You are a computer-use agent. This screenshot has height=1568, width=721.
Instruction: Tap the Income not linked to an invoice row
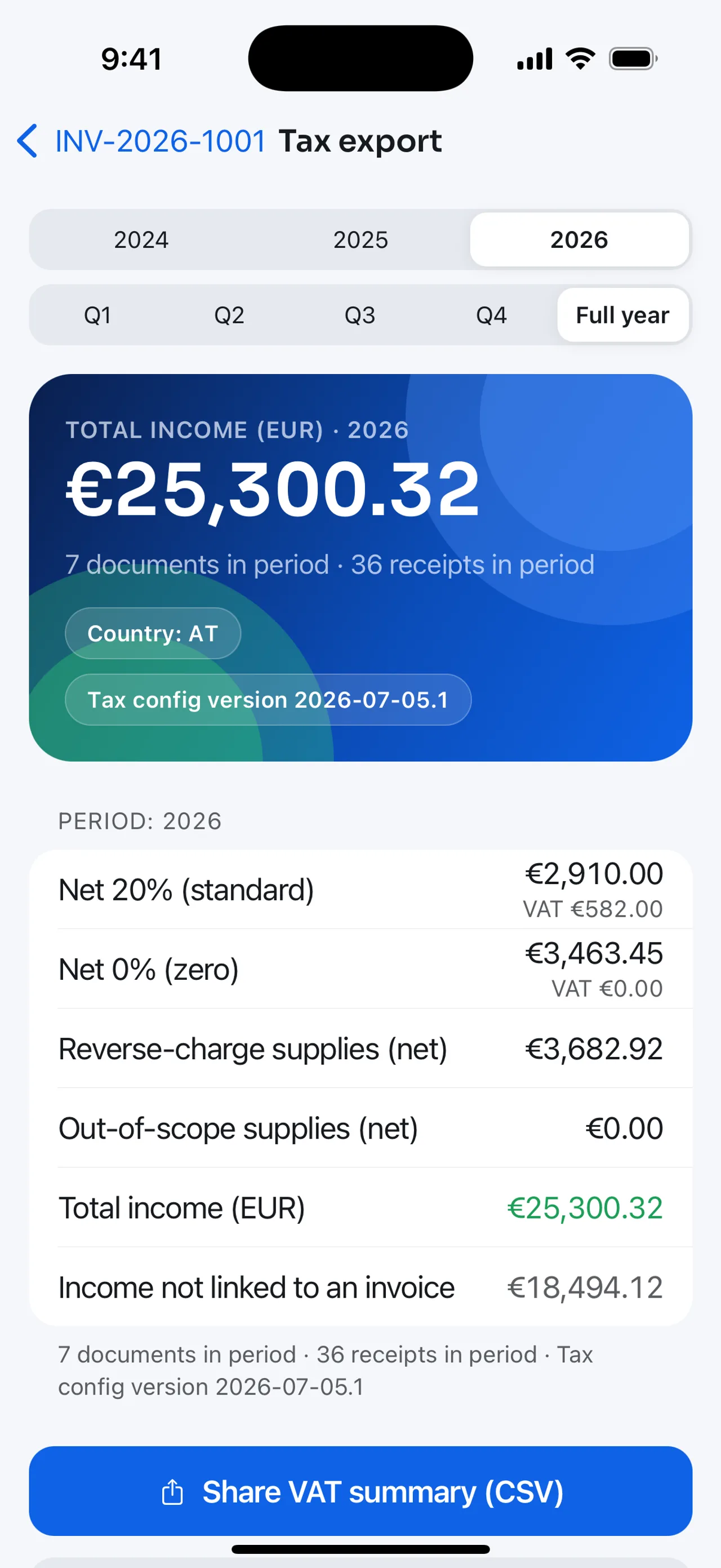[360, 1287]
